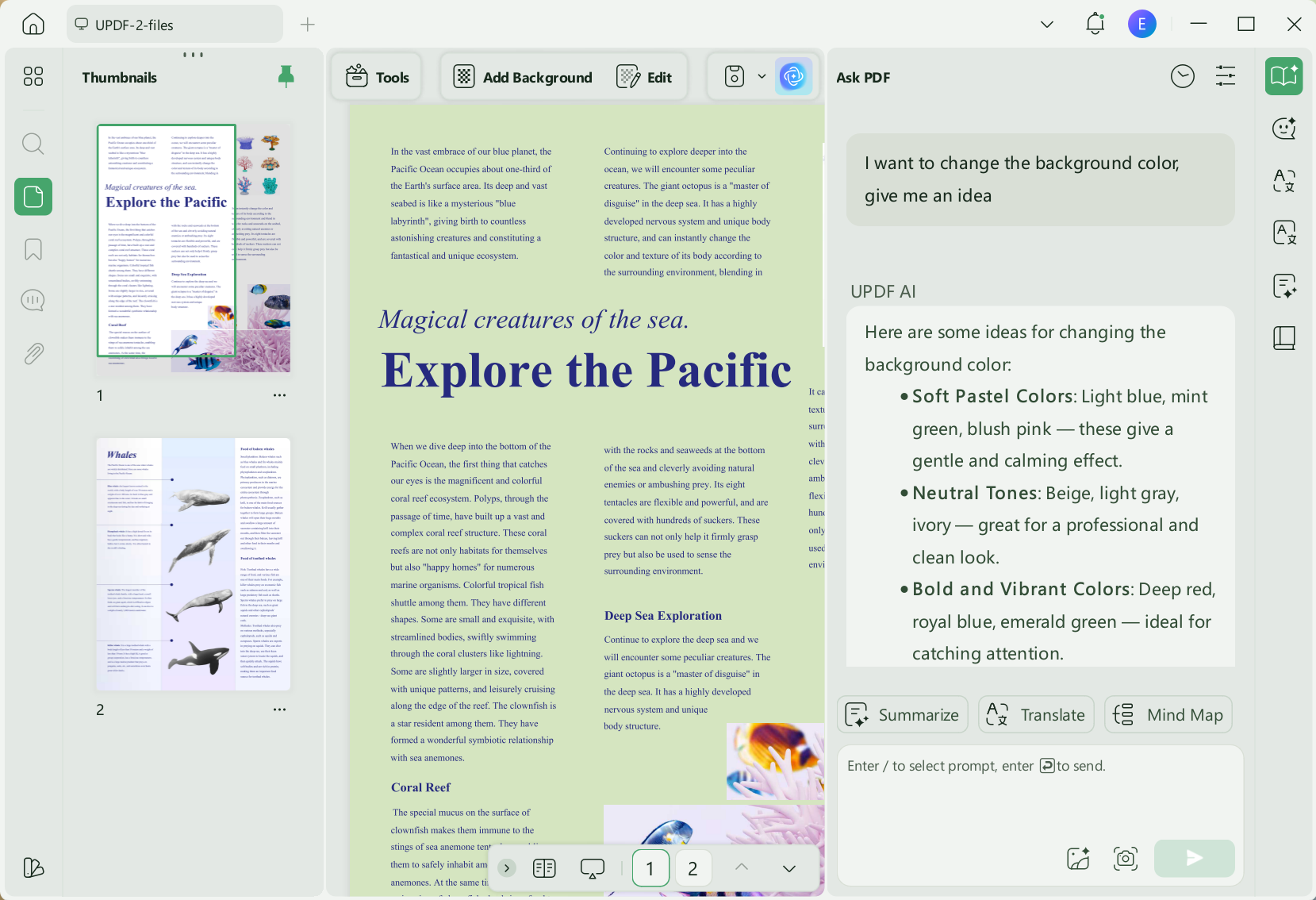Open the AI summary icon in right sidebar
The width and height of the screenshot is (1316, 900).
click(1283, 286)
